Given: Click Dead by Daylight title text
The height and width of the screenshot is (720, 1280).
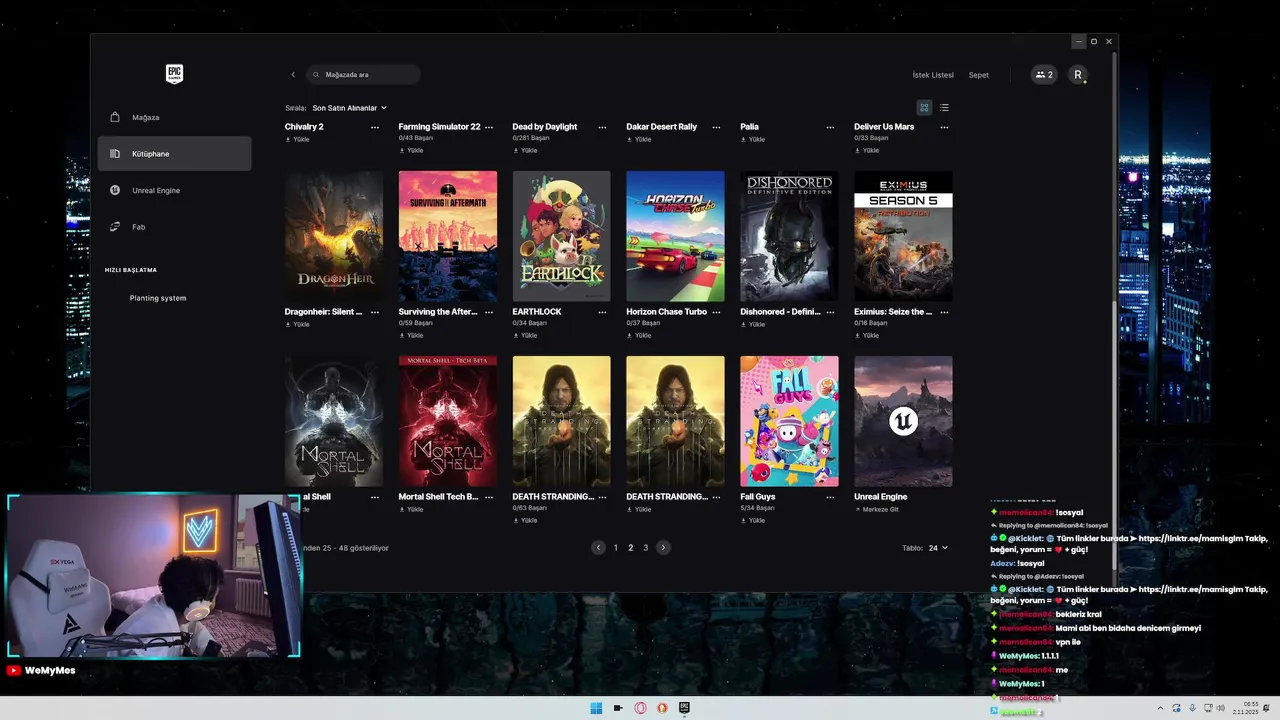Looking at the screenshot, I should (545, 127).
